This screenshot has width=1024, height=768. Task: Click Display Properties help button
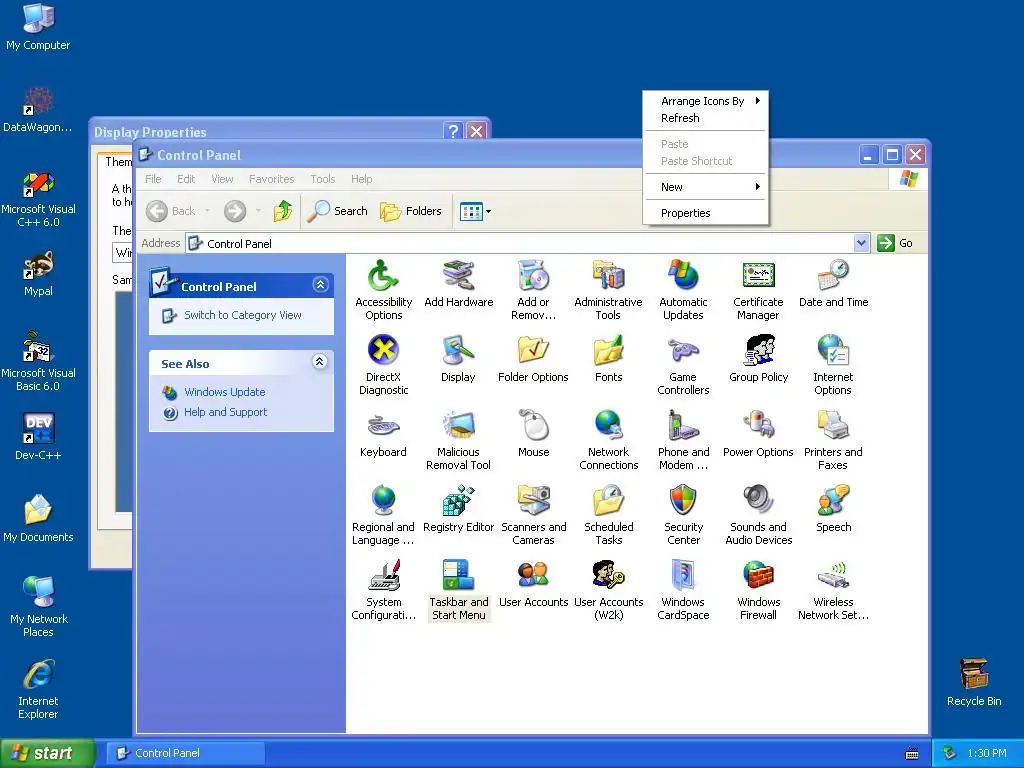(x=453, y=131)
